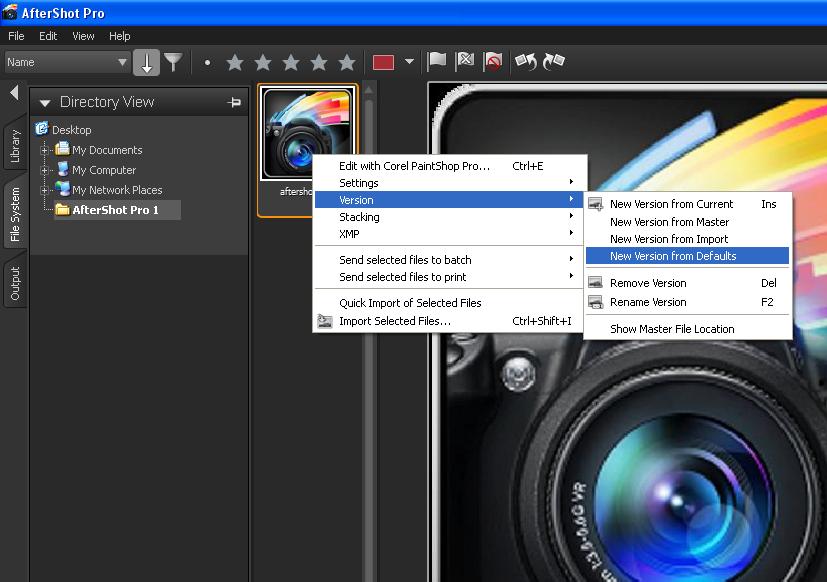Expand the My Computer tree node

(45, 170)
